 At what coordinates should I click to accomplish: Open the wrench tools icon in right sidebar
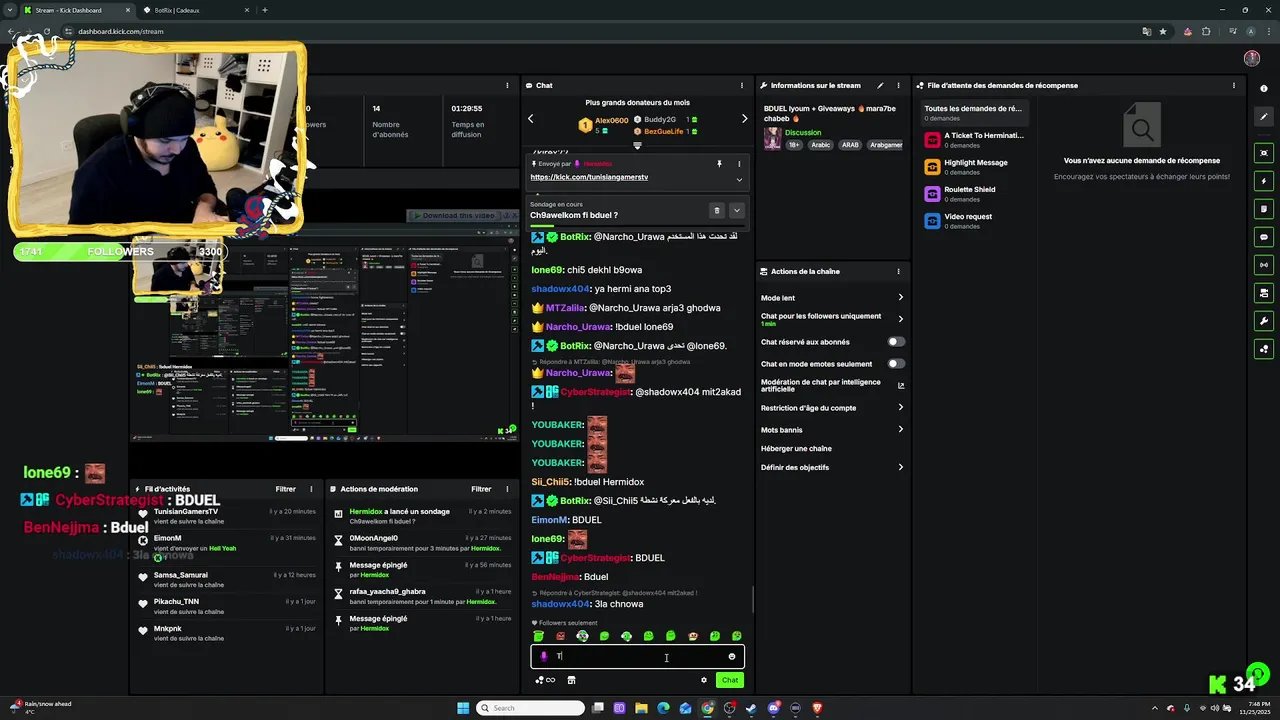tap(1264, 321)
